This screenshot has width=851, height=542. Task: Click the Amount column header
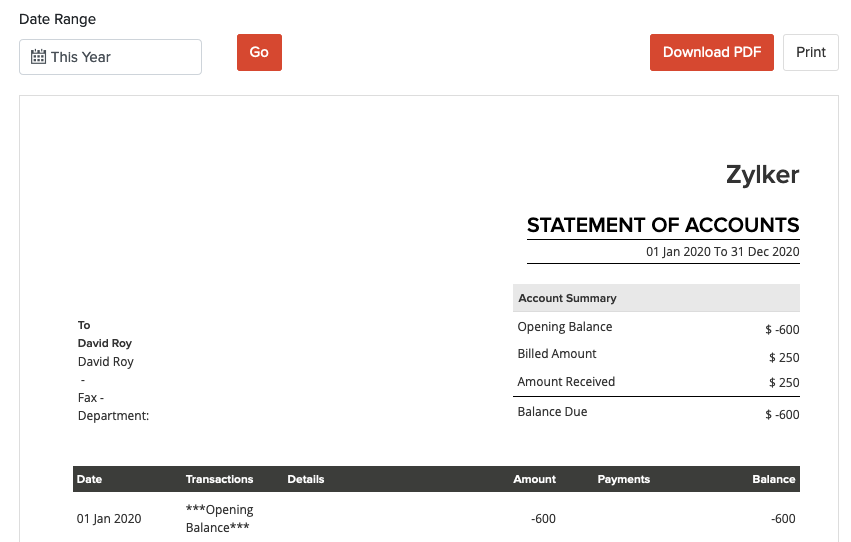(x=534, y=479)
